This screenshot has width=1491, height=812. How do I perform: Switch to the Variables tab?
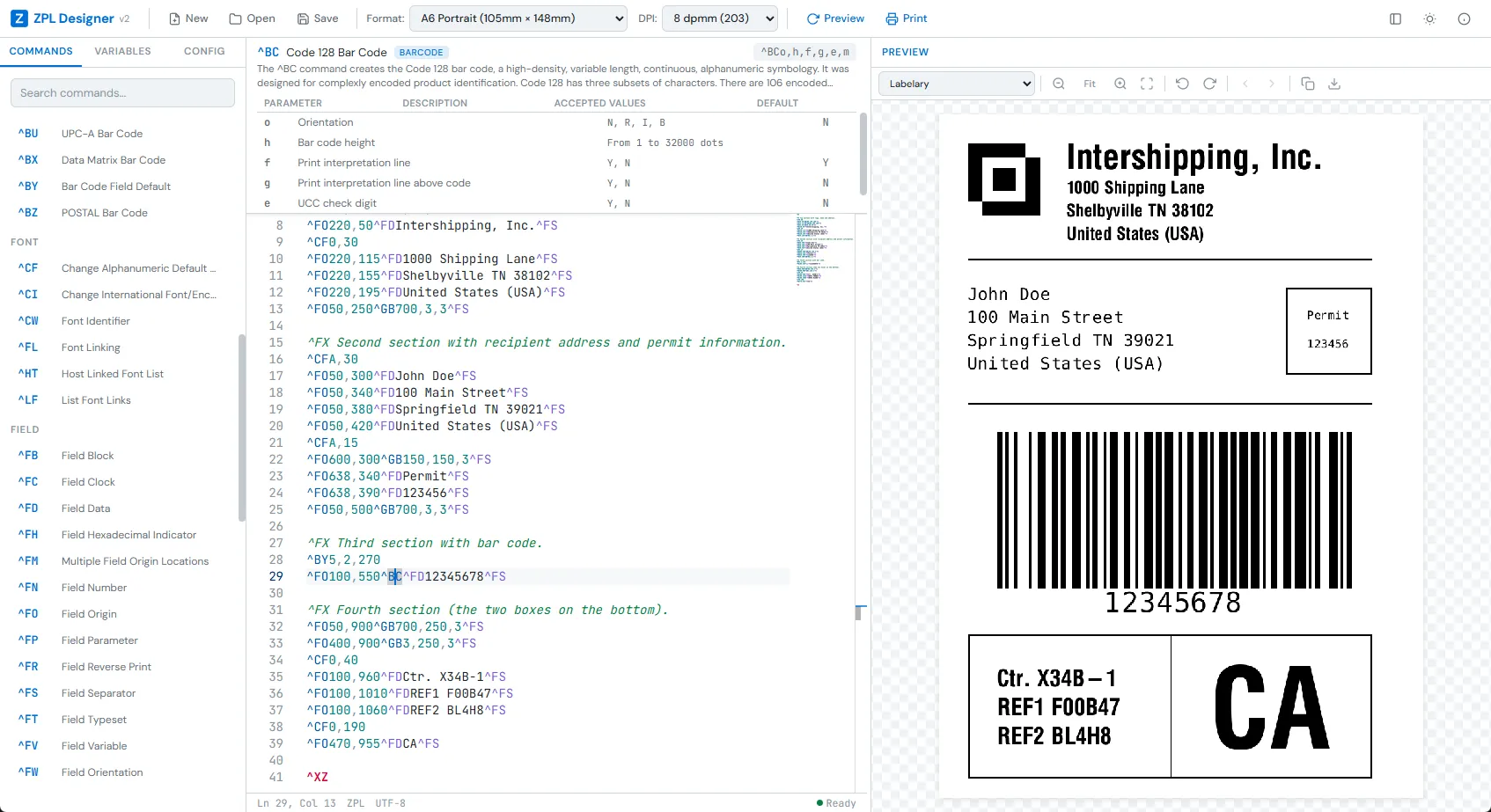[122, 51]
